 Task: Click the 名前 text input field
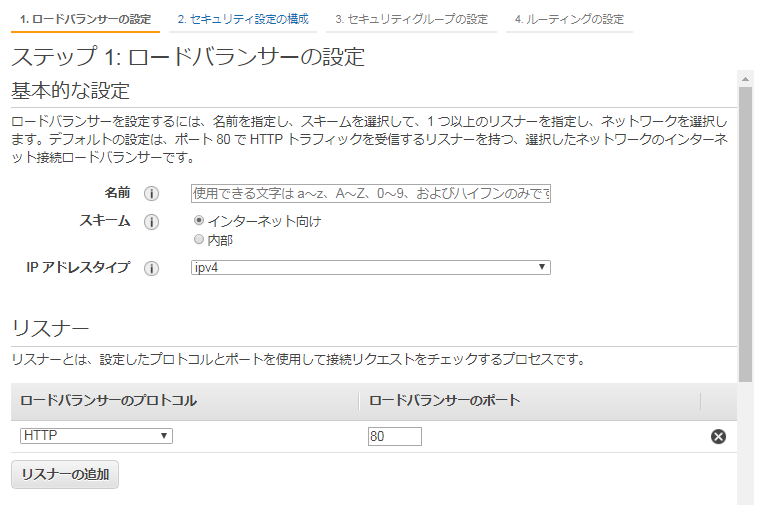[370, 194]
